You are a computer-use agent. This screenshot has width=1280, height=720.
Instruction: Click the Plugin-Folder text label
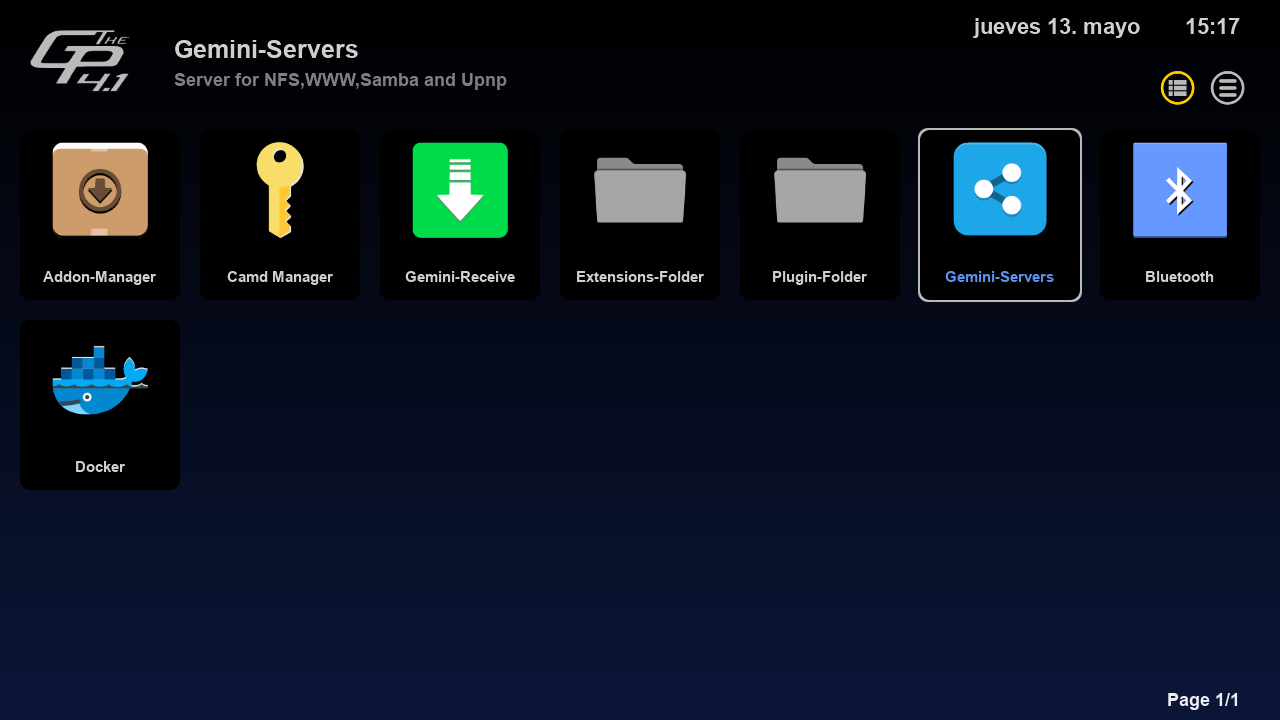click(x=820, y=277)
